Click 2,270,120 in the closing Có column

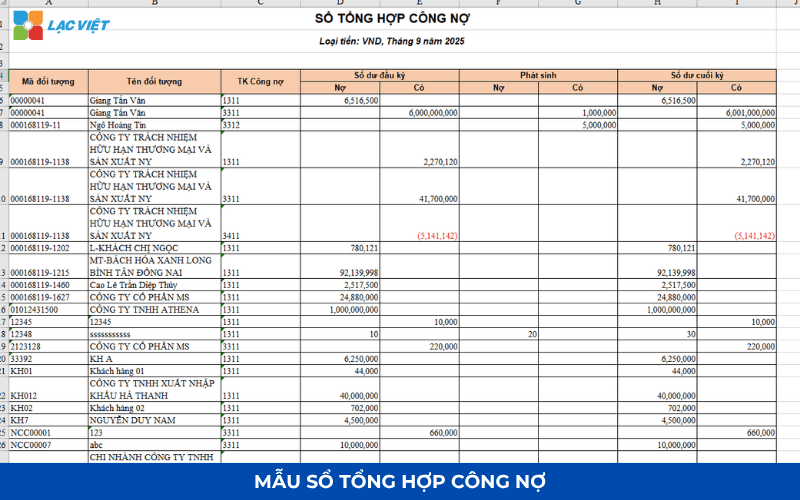point(737,150)
